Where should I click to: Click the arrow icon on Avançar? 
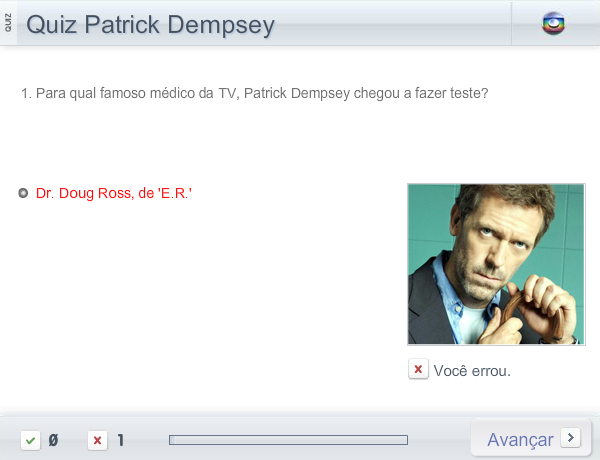tap(571, 437)
